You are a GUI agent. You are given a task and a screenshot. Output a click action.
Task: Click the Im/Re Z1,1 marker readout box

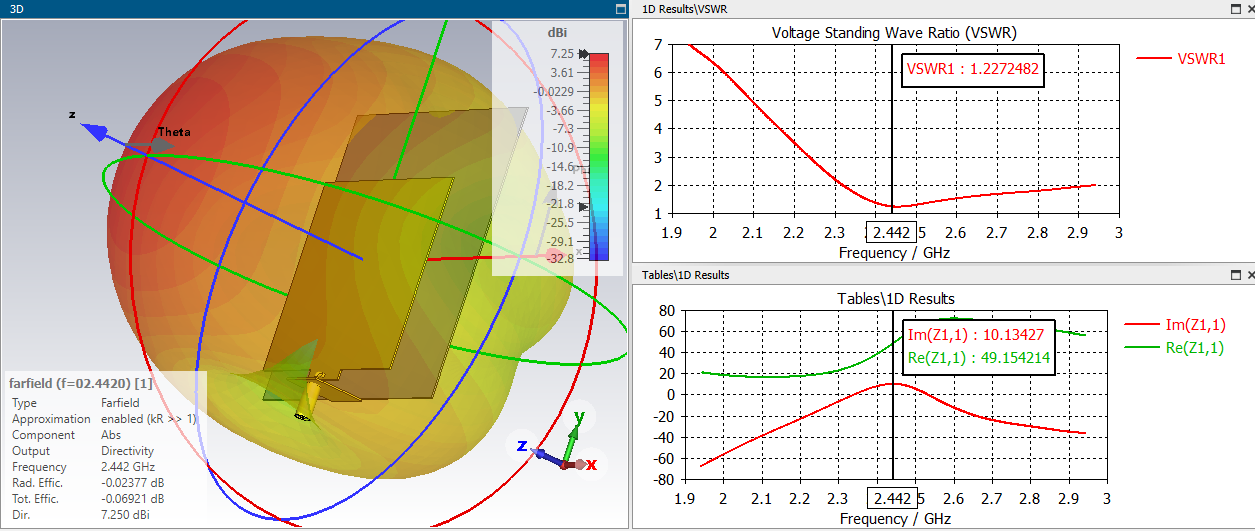pyautogui.click(x=979, y=347)
